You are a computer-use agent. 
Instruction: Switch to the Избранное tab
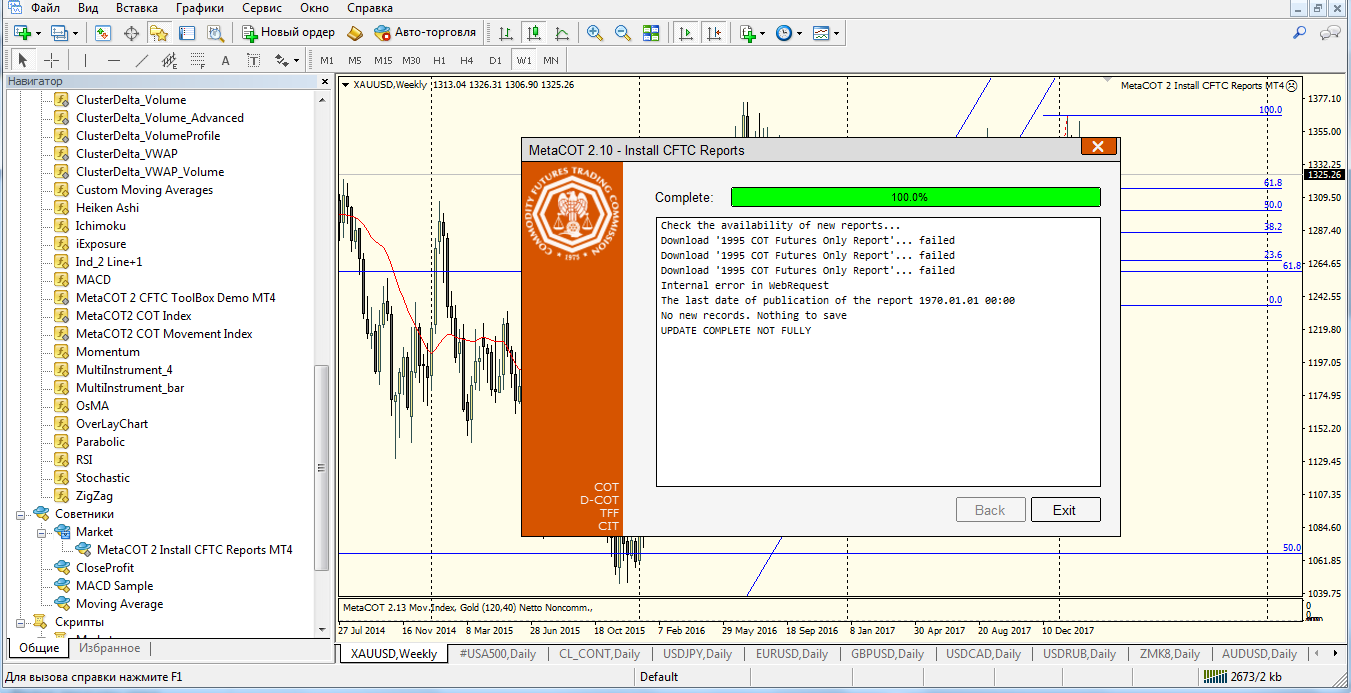coord(109,648)
